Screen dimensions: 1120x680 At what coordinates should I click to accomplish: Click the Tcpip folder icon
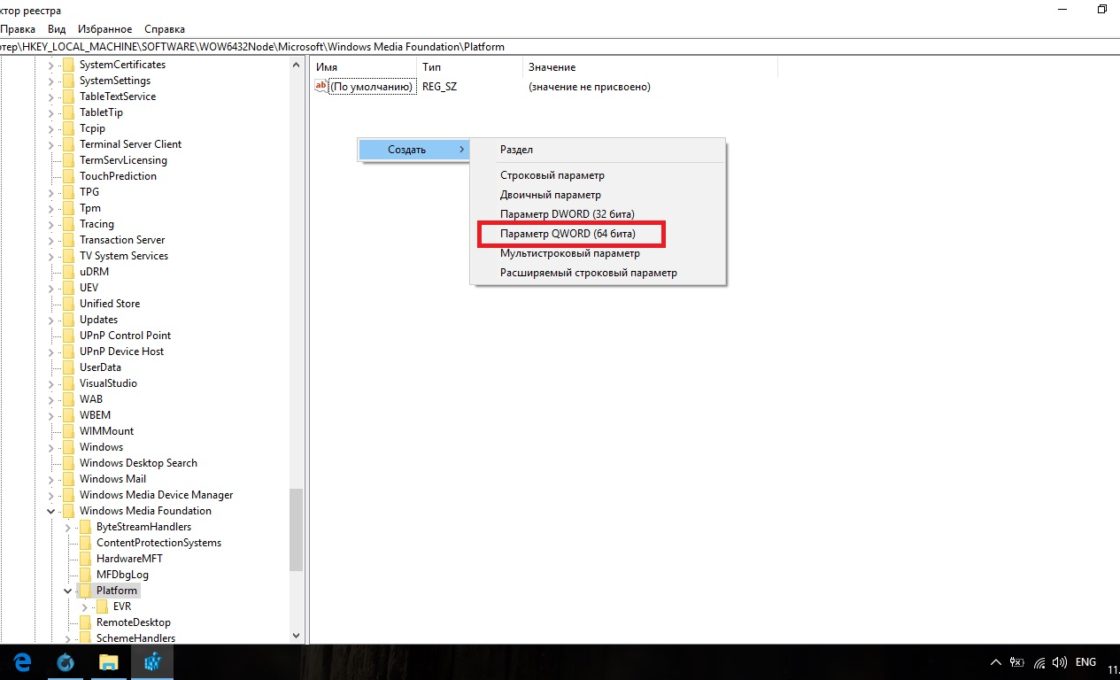pyautogui.click(x=69, y=129)
